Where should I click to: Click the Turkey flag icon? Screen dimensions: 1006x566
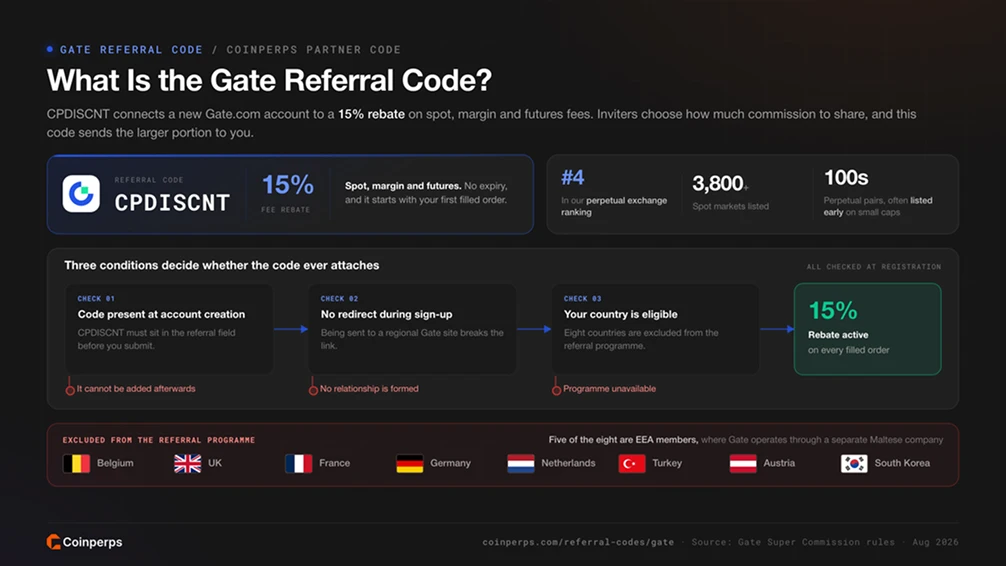pyautogui.click(x=631, y=463)
